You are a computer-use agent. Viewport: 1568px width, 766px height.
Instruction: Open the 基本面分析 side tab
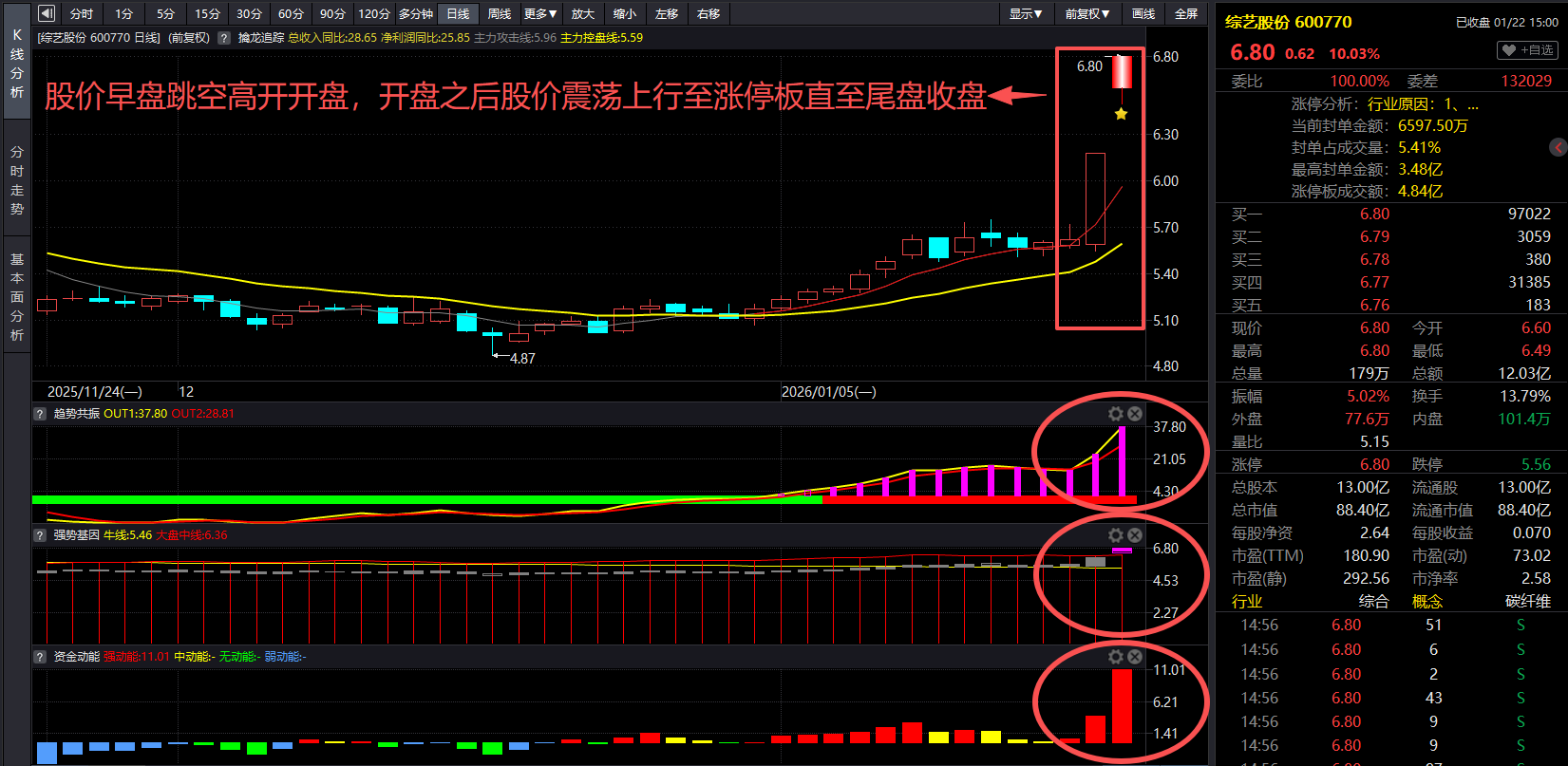point(17,296)
